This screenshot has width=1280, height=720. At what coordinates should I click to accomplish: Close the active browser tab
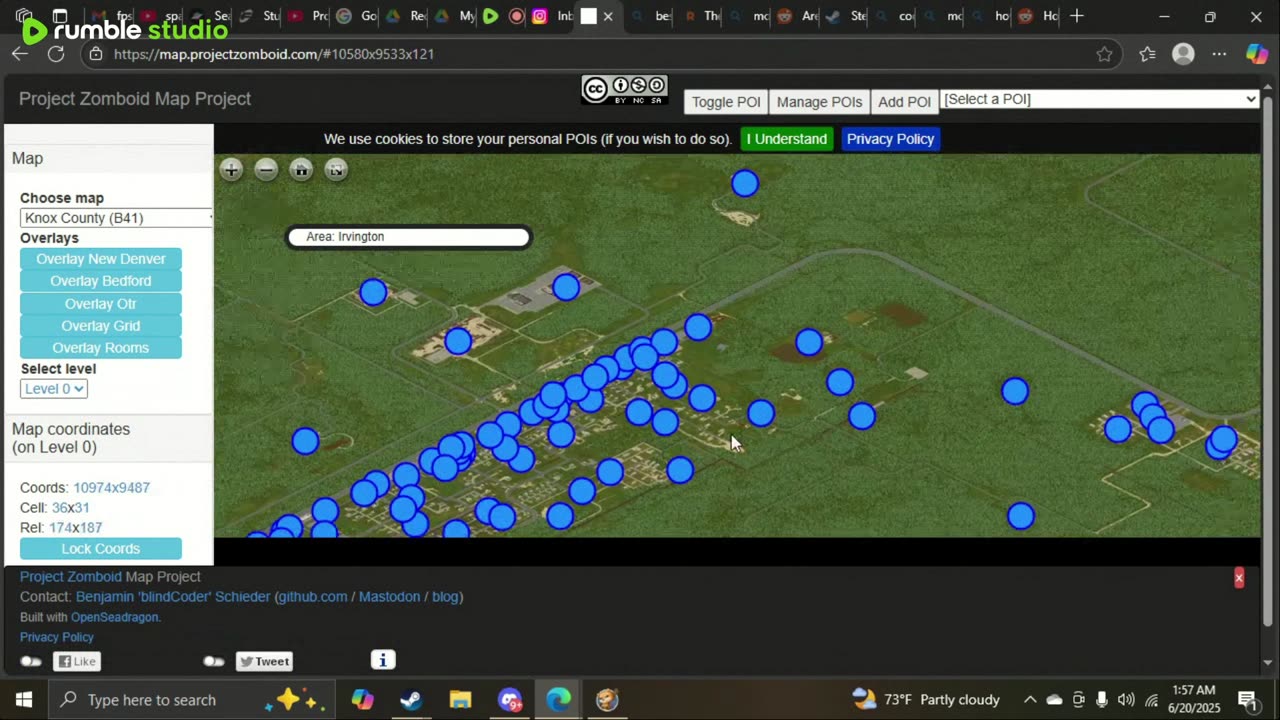coord(608,16)
